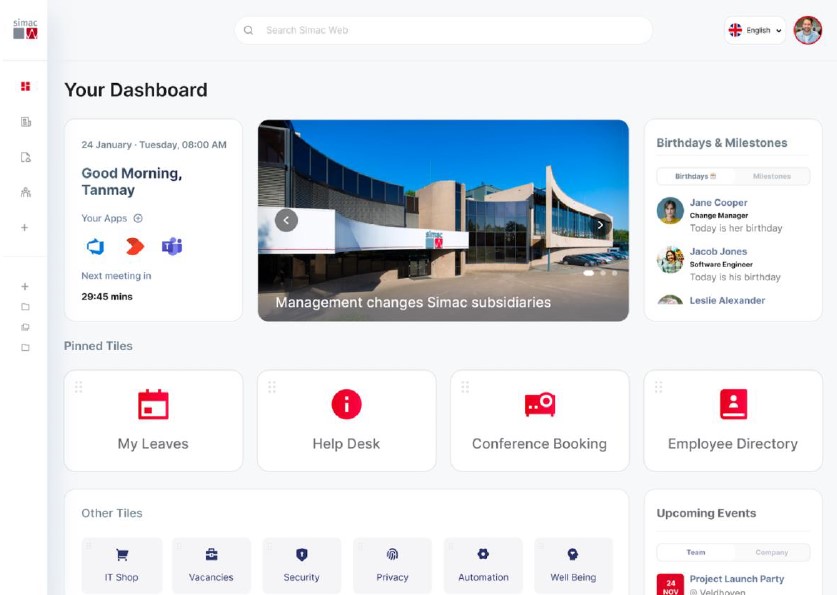Open Management changes Simac subsidiaries headline
Image resolution: width=837 pixels, height=595 pixels.
point(413,303)
